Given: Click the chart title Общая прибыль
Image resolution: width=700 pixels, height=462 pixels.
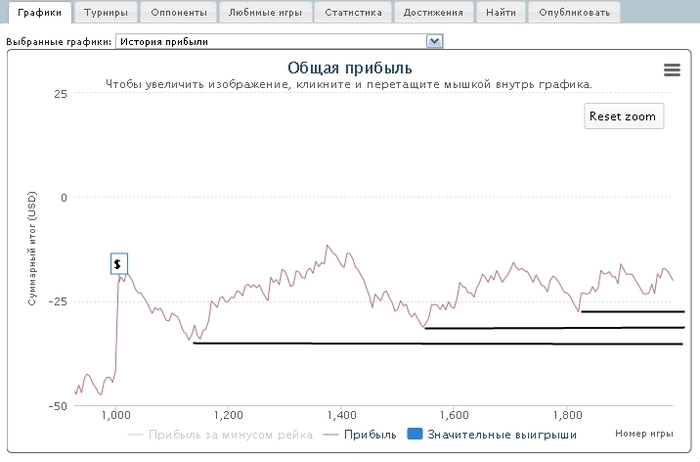Looking at the screenshot, I should [350, 68].
